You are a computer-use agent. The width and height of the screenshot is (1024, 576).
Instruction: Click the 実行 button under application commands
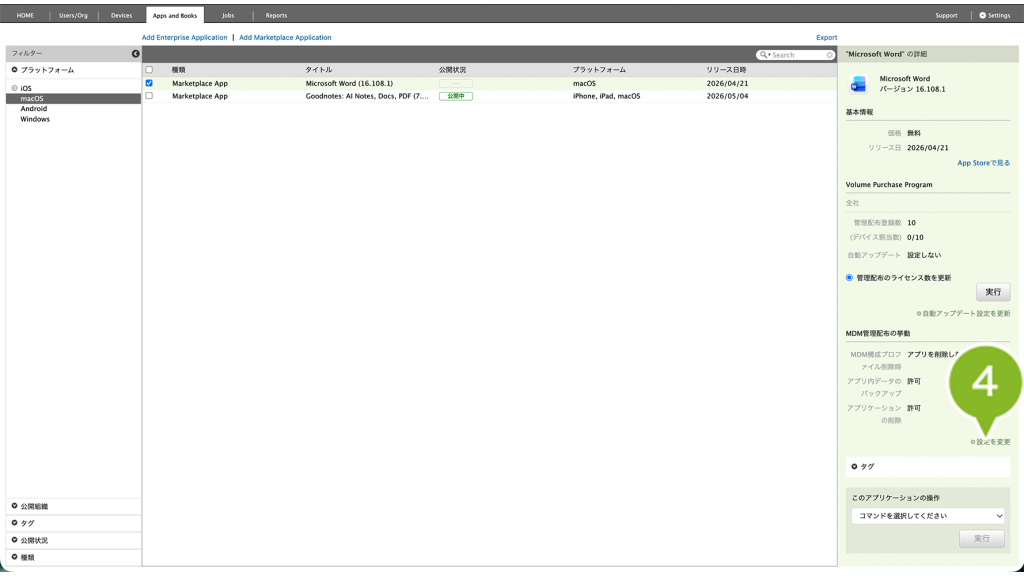[982, 539]
